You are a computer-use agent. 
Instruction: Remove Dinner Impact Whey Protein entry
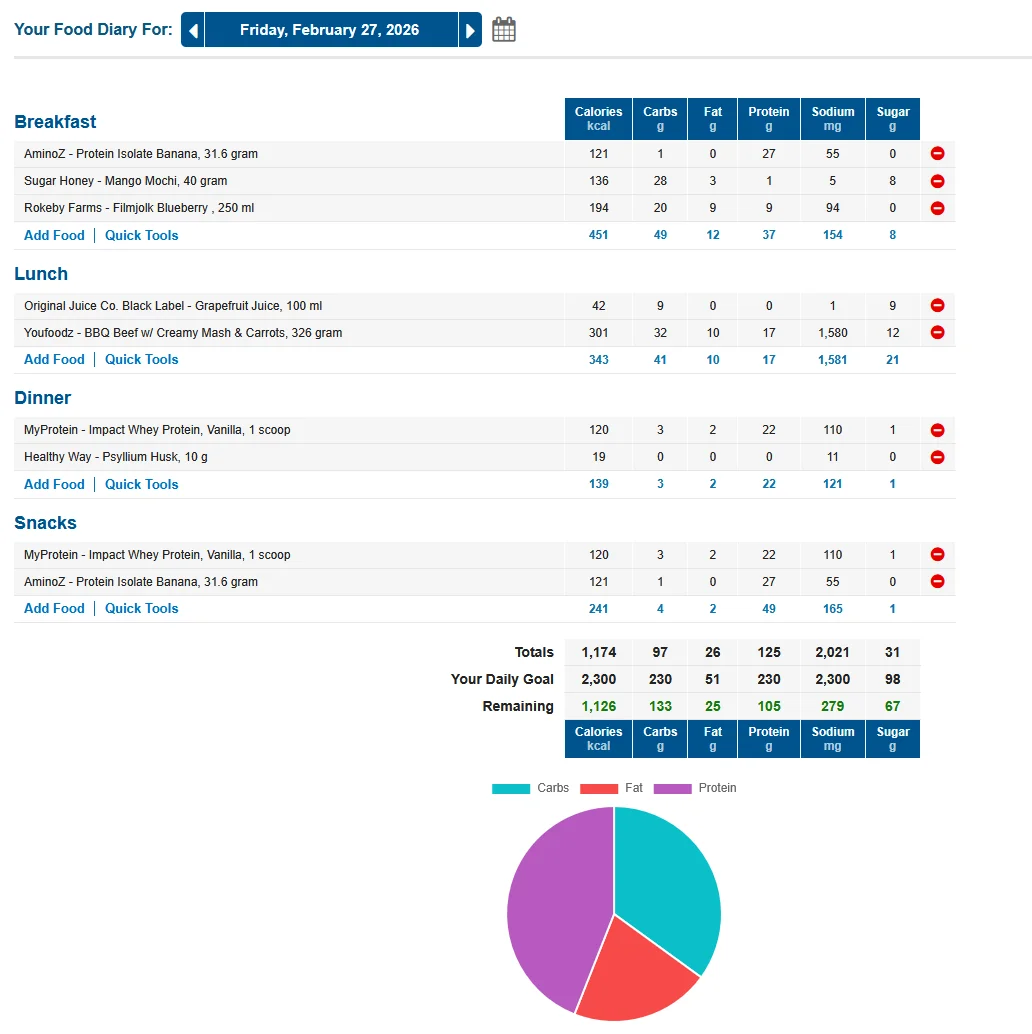click(937, 430)
